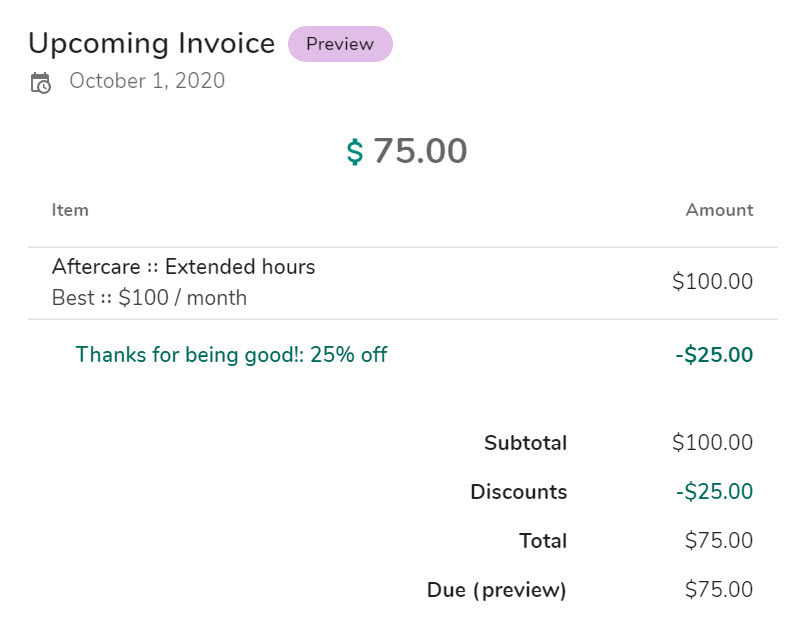Click the Total label
Image resolution: width=807 pixels, height=626 pixels.
tap(543, 541)
